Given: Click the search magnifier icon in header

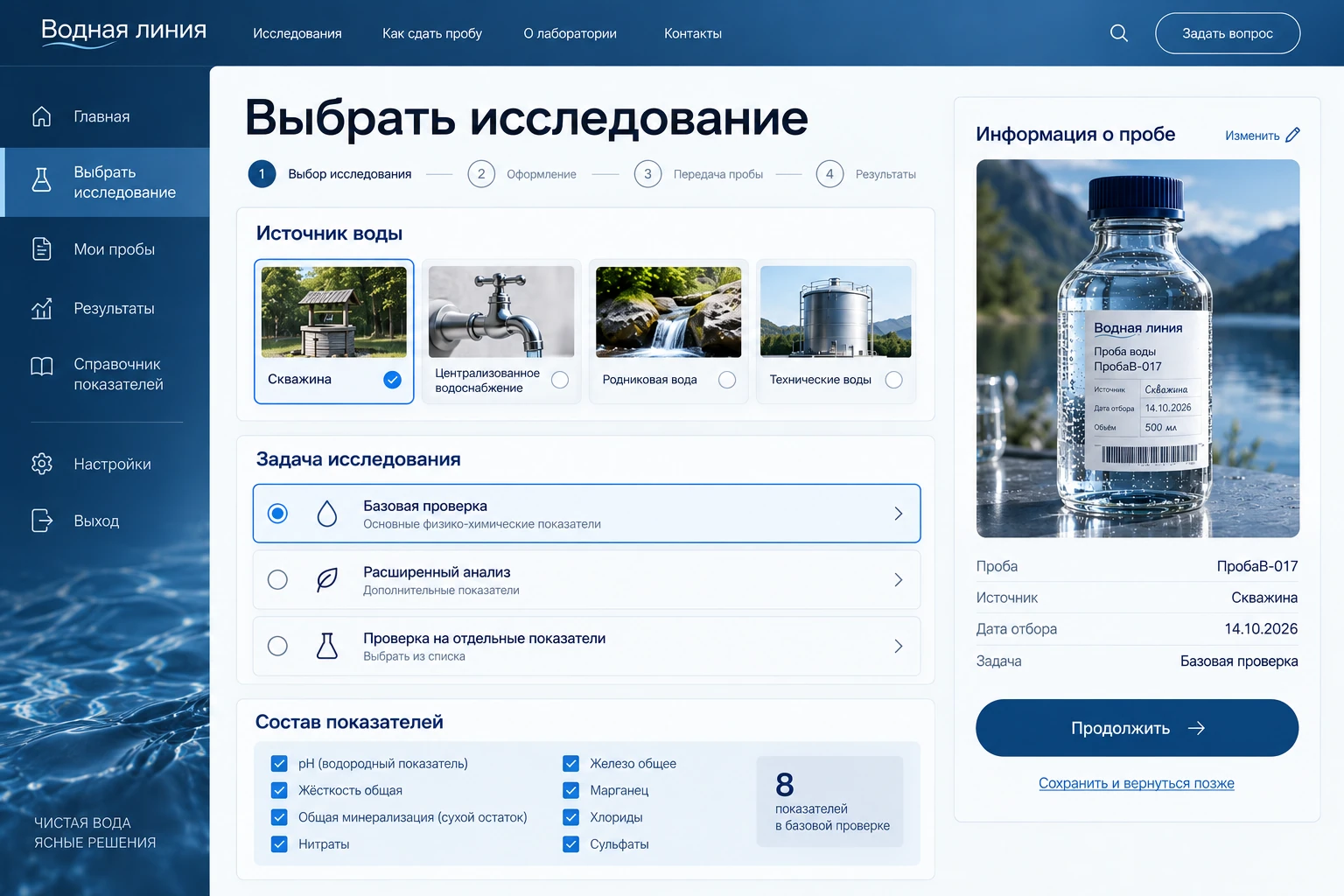Looking at the screenshot, I should tap(1118, 33).
